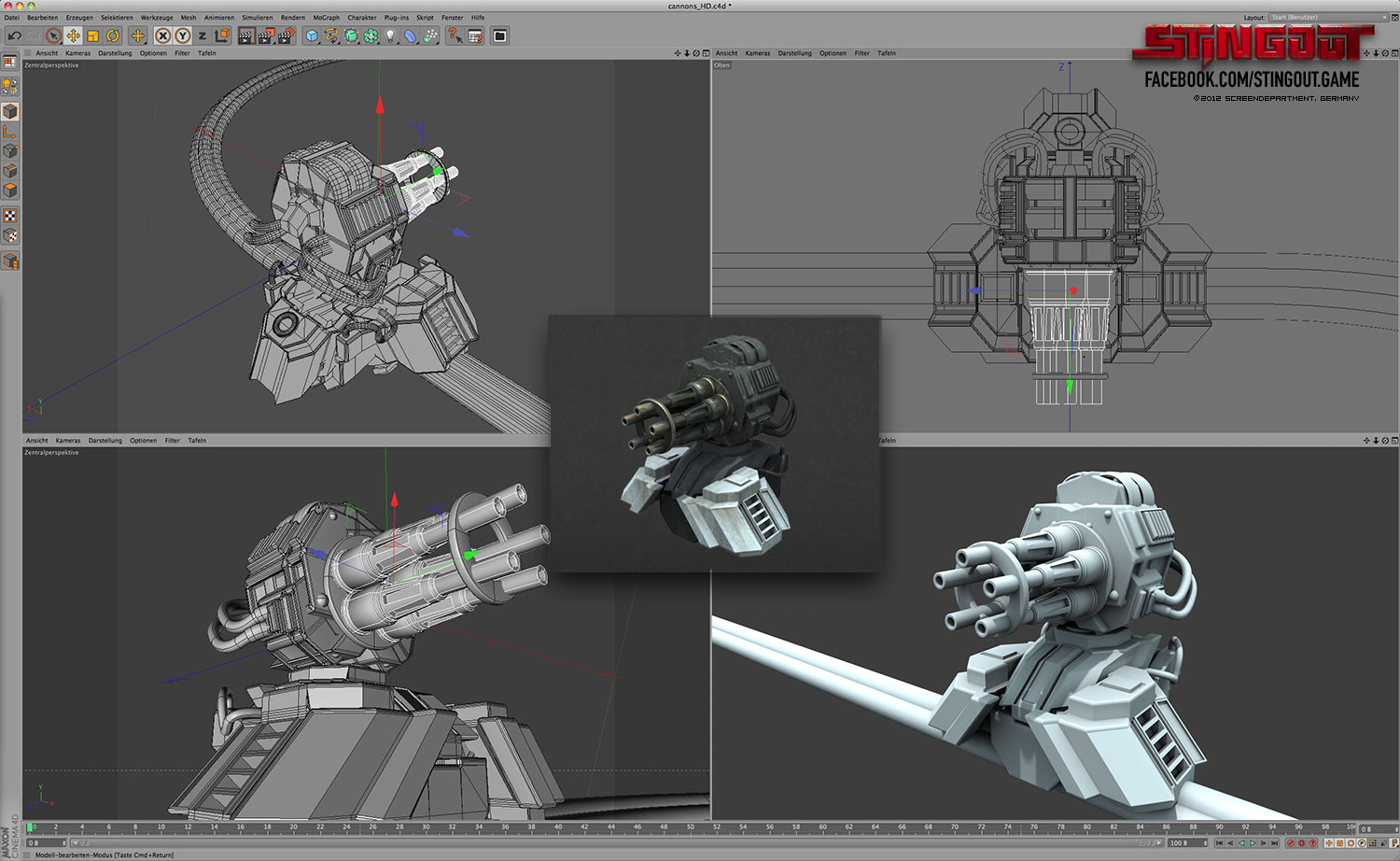This screenshot has height=861, width=1400.
Task: Switch to Polygons mode
Action: point(9,191)
